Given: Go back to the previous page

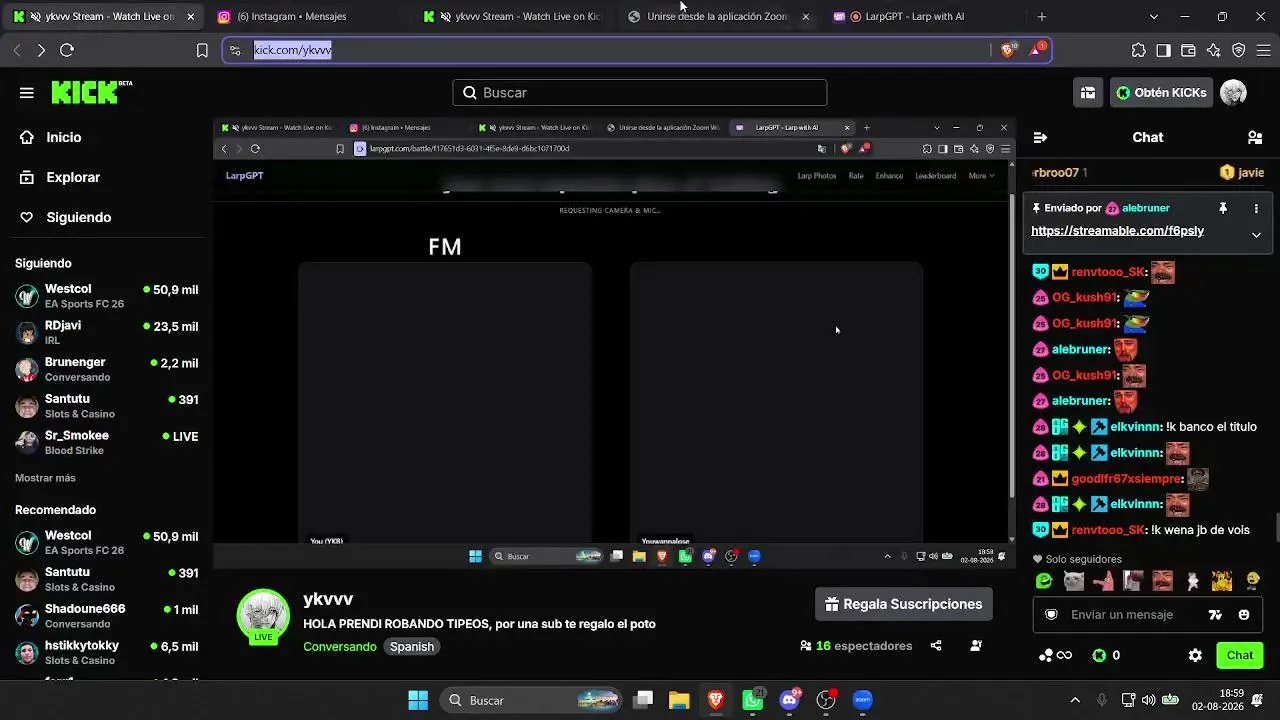Looking at the screenshot, I should point(17,50).
